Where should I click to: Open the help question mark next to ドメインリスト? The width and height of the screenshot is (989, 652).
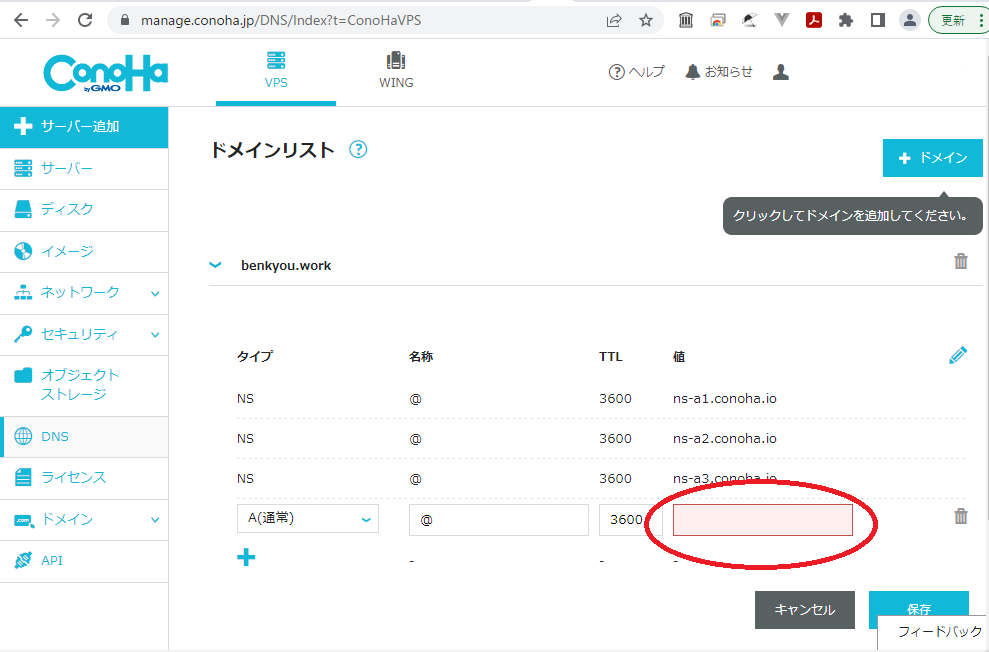[358, 150]
